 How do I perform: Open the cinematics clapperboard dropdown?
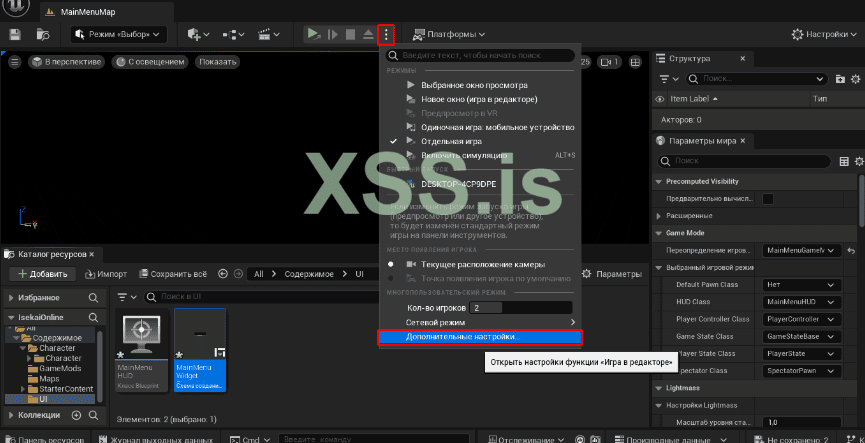269,34
